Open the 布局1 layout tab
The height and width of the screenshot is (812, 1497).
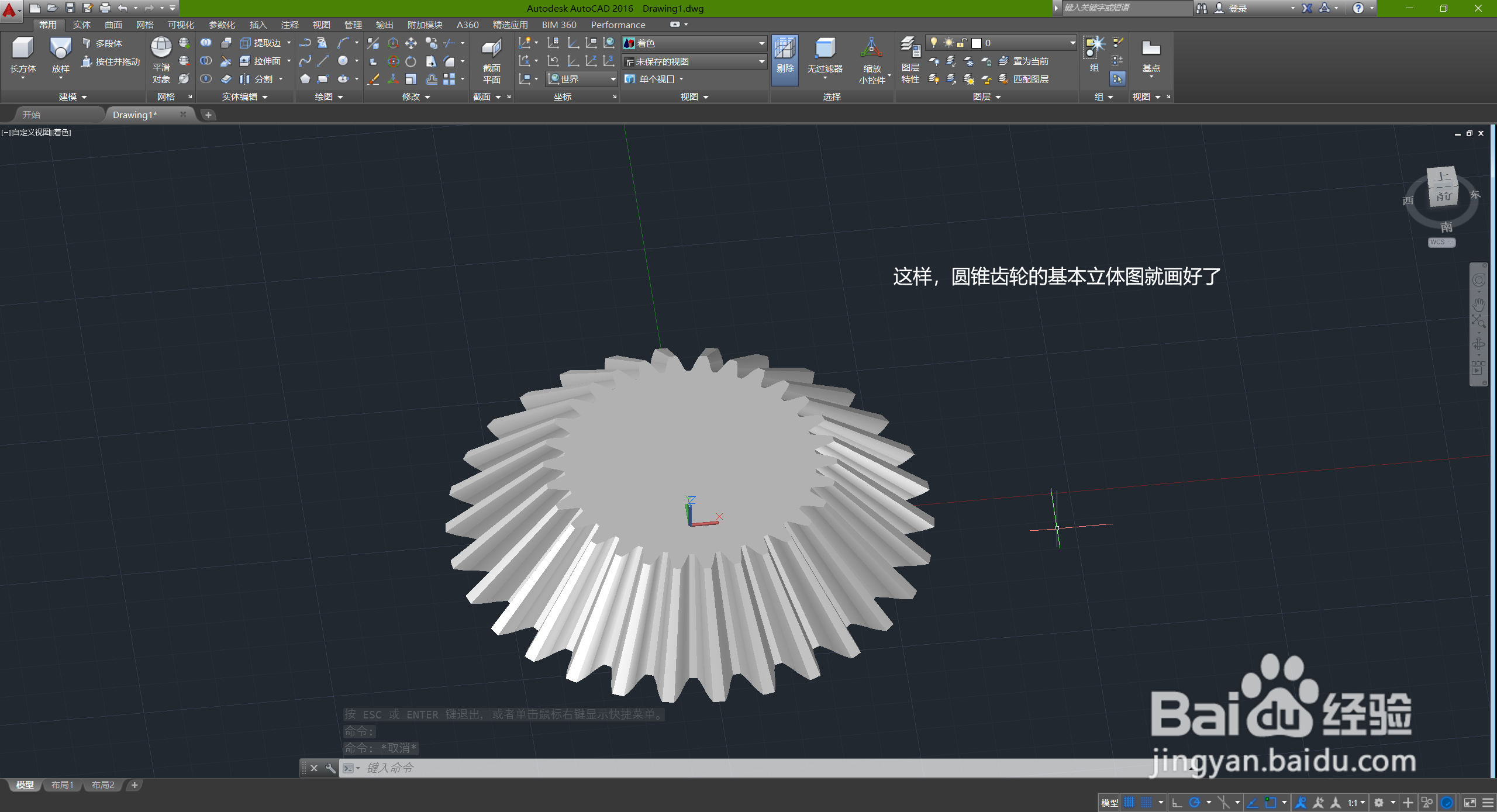63,785
